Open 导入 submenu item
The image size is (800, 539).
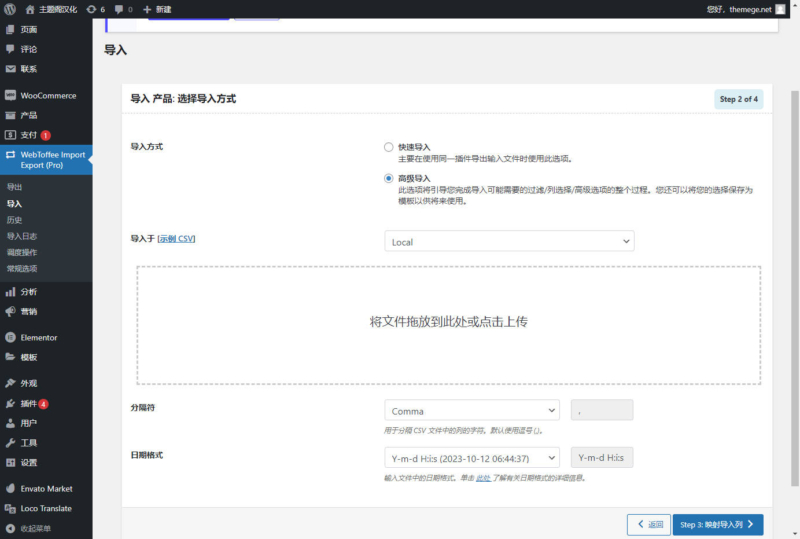coord(14,204)
